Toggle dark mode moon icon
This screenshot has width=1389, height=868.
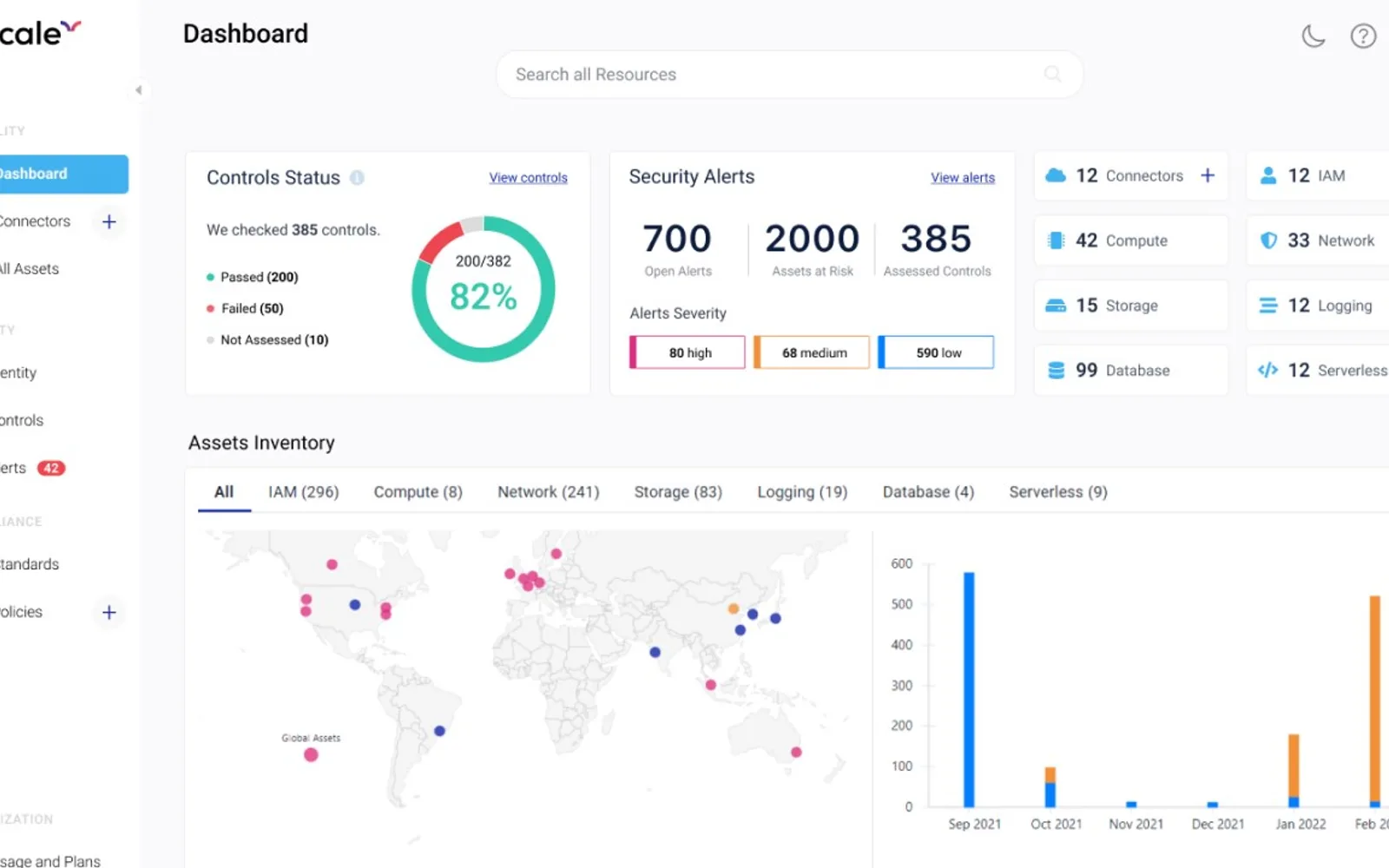[1313, 36]
